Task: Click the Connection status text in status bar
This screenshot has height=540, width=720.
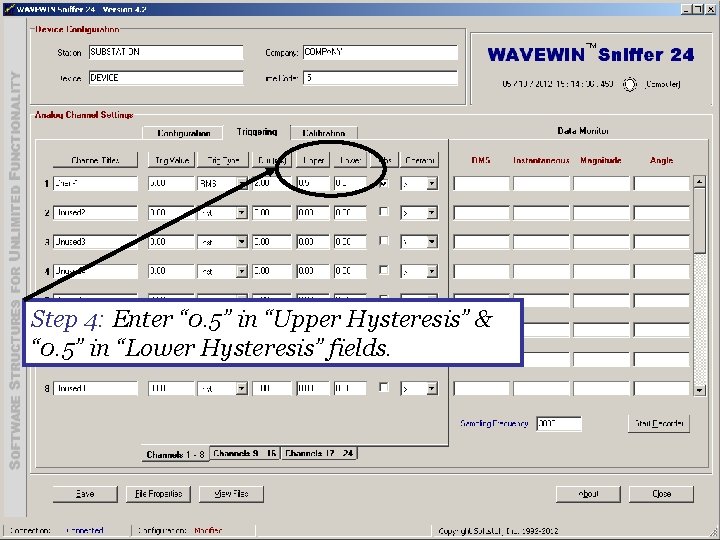Action: [x=56, y=531]
